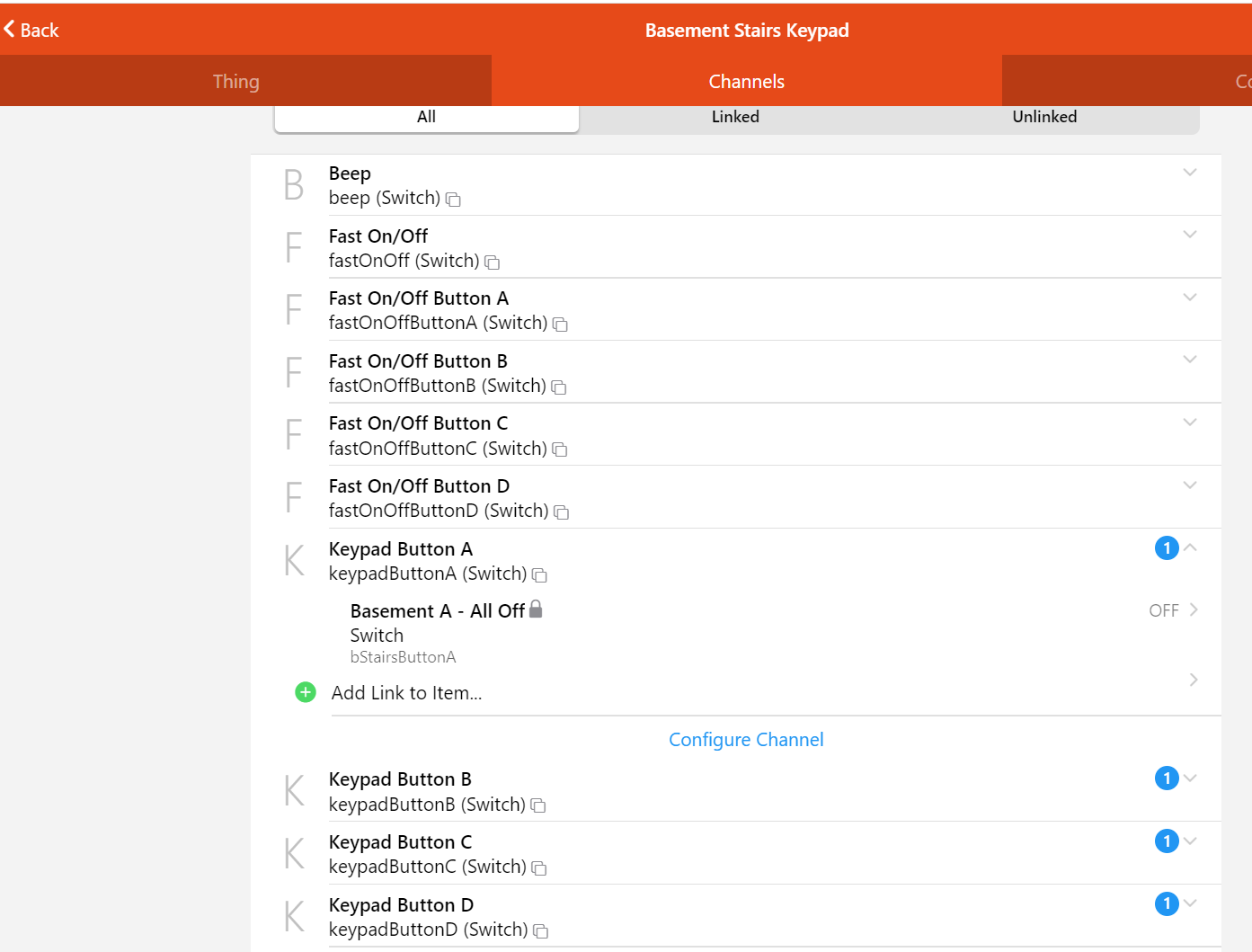This screenshot has width=1252, height=952.
Task: Click the K avatar for Keypad Button A
Action: 294,560
